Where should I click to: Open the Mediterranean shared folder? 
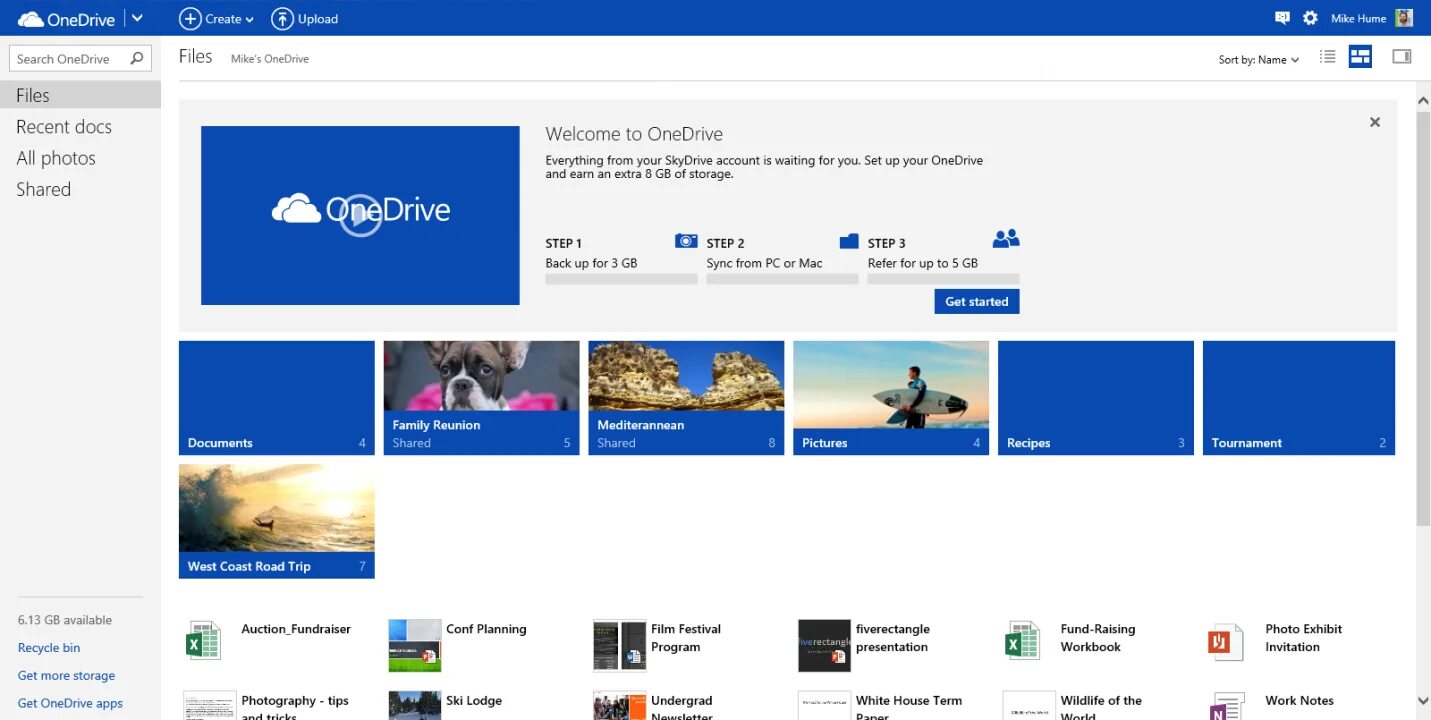pyautogui.click(x=686, y=398)
